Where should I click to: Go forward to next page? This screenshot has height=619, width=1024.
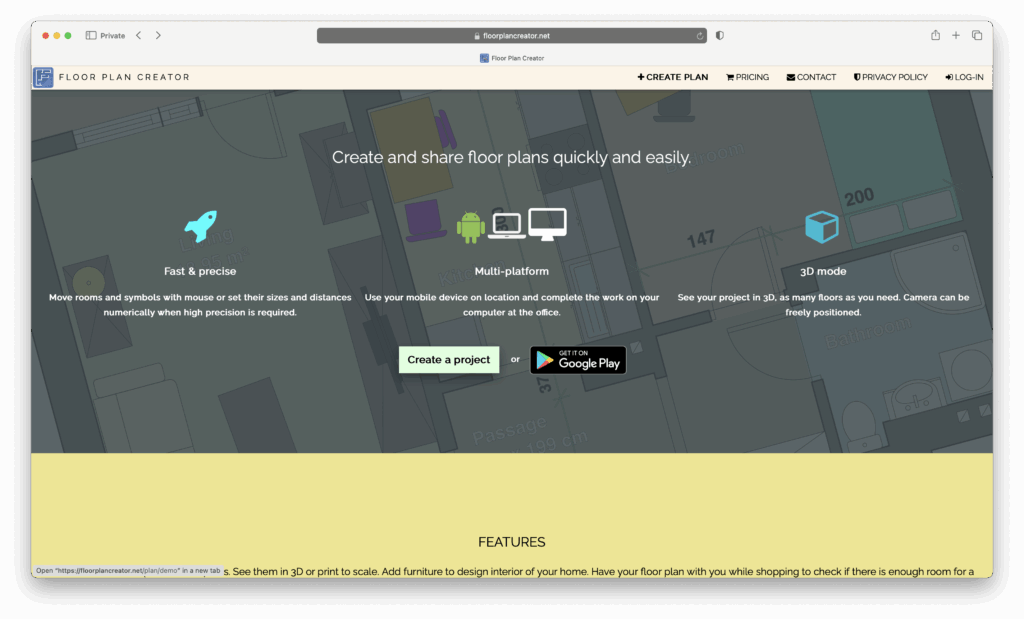pyautogui.click(x=158, y=35)
